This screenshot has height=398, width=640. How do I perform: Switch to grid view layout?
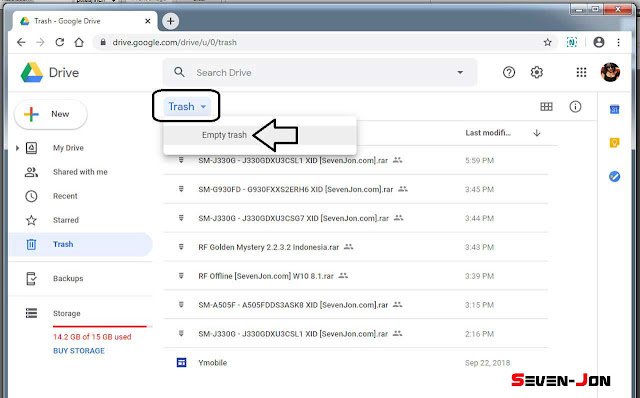tap(546, 107)
